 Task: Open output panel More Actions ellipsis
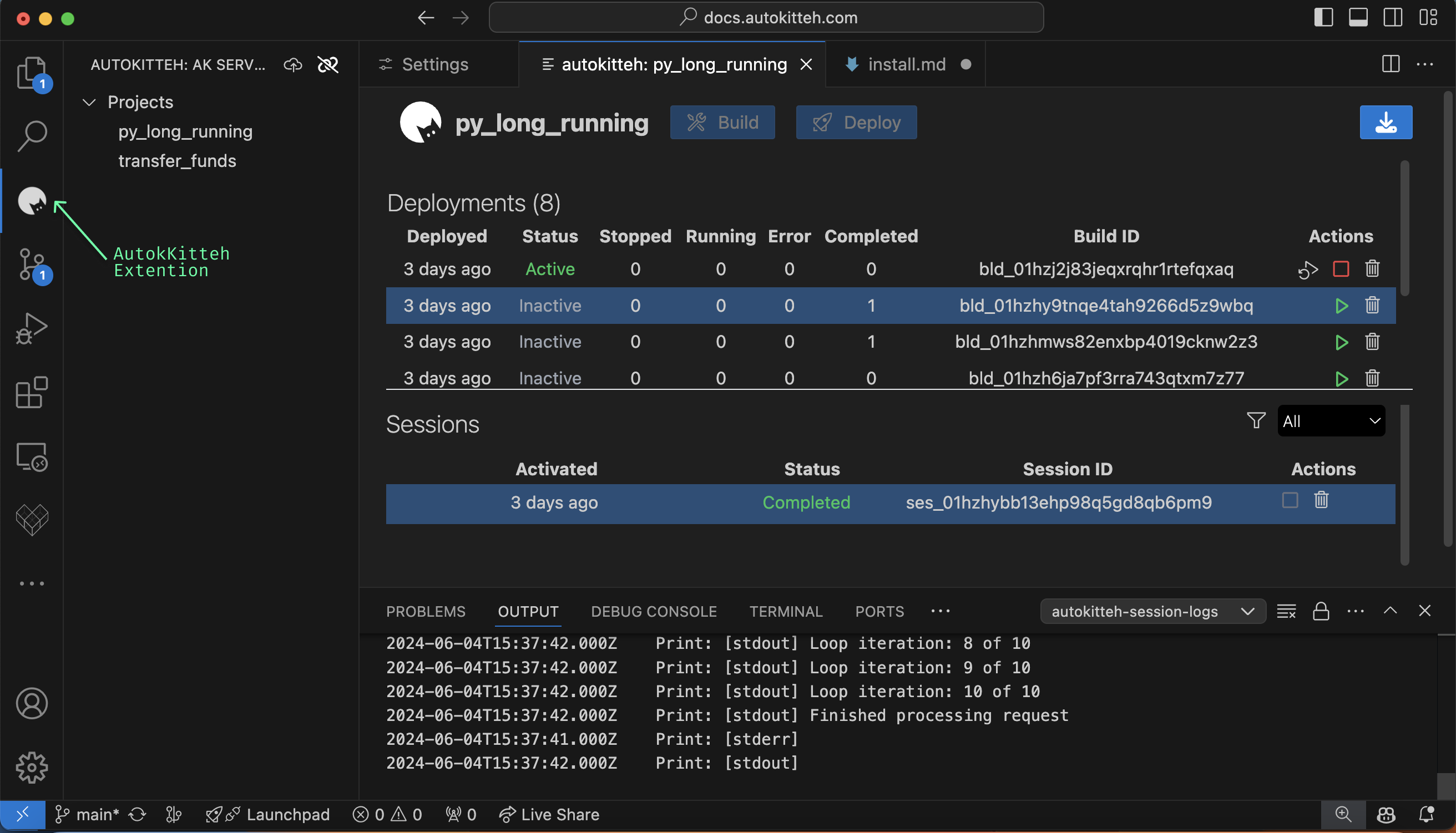[x=1355, y=611]
